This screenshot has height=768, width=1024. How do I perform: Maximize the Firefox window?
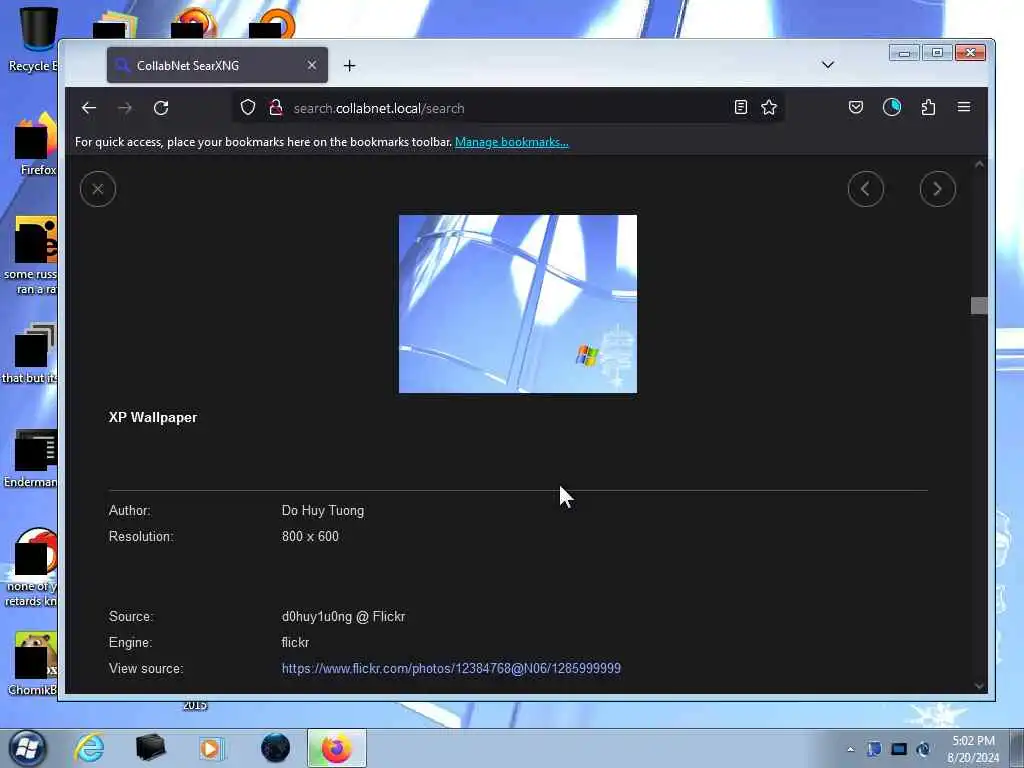937,53
